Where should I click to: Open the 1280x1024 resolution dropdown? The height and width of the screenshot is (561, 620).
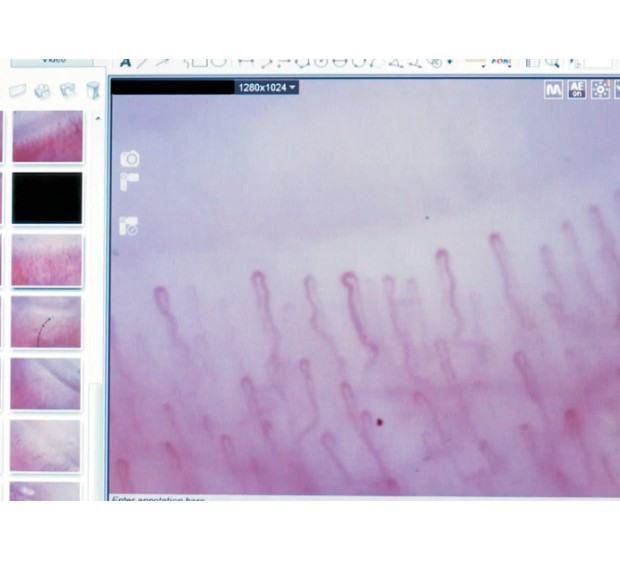pos(267,87)
